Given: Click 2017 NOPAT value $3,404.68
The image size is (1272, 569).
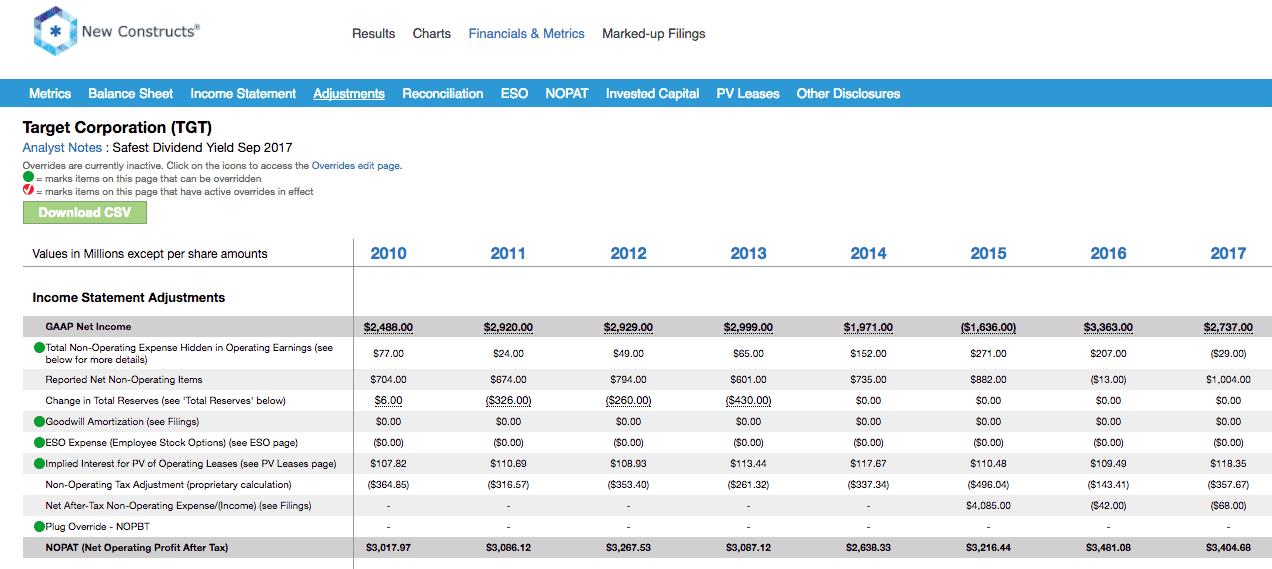Looking at the screenshot, I should click(1228, 548).
